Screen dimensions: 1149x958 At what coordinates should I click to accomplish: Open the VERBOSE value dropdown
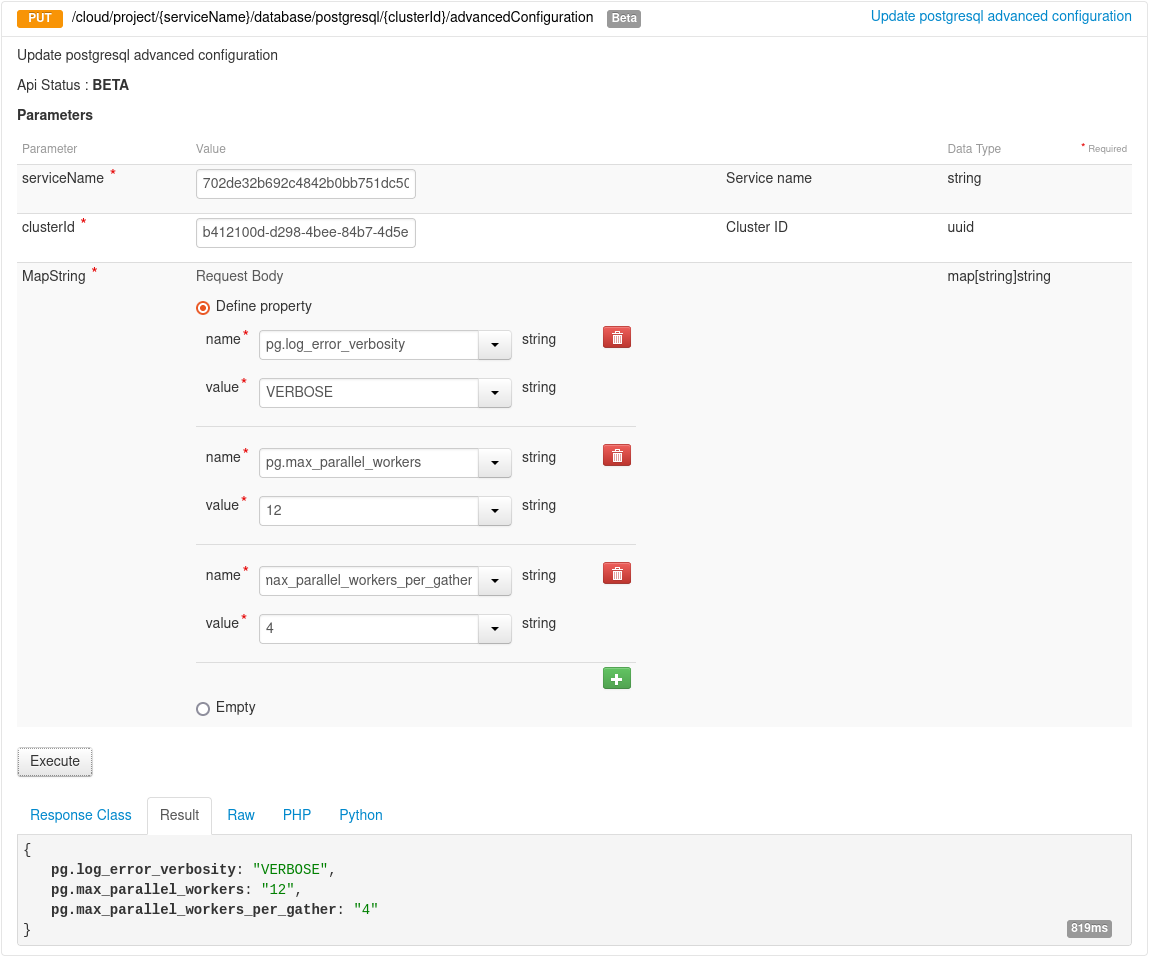tap(494, 392)
